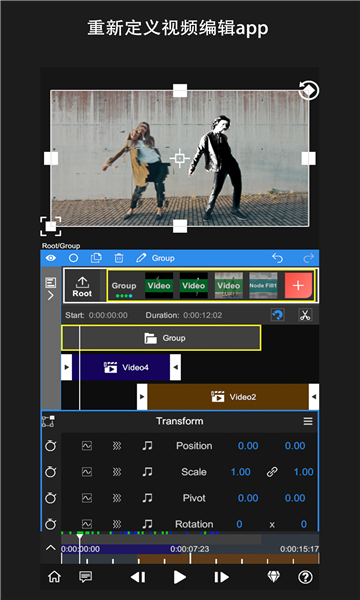The height and width of the screenshot is (600, 360).
Task: Select the Group clip in timeline
Action: 161,338
